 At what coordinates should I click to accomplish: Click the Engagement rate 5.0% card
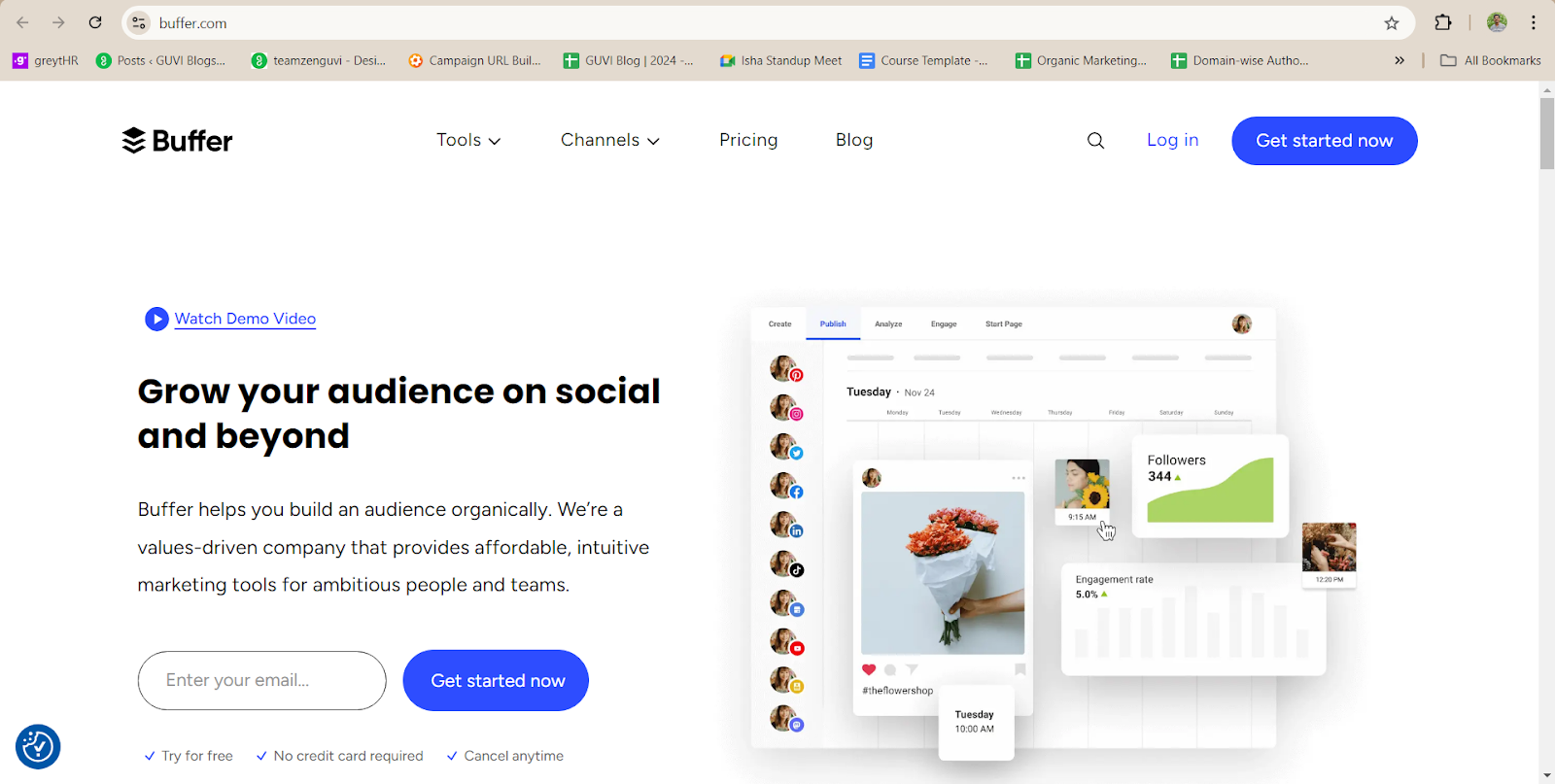pyautogui.click(x=1193, y=619)
